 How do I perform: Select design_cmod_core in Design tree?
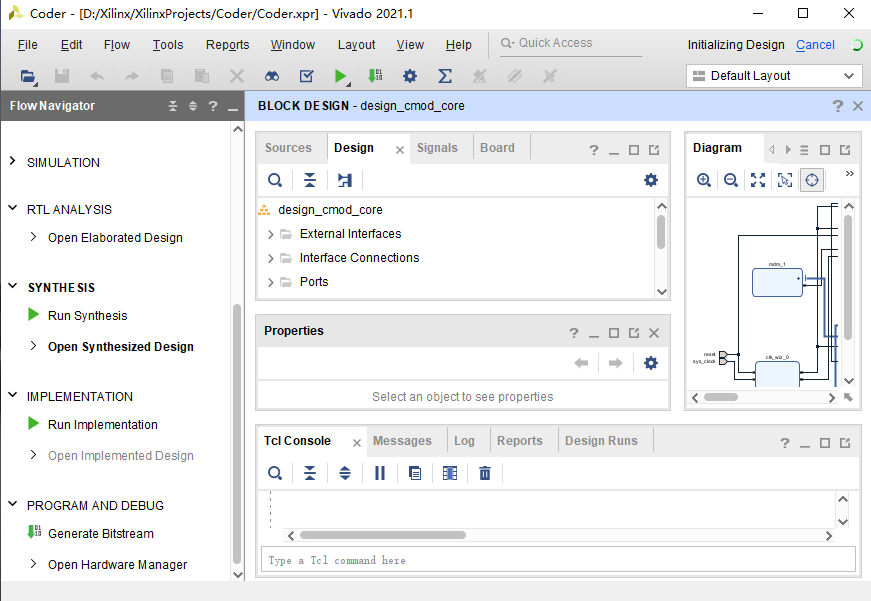(330, 210)
